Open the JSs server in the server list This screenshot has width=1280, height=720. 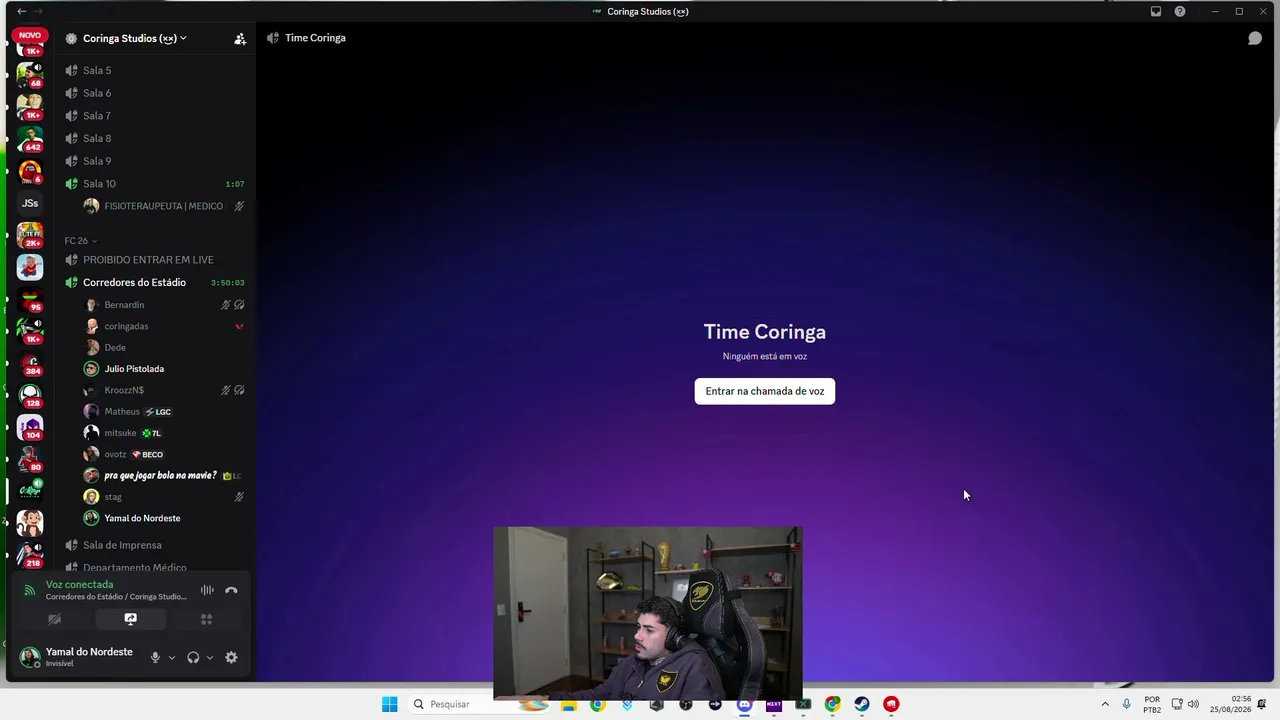[30, 203]
